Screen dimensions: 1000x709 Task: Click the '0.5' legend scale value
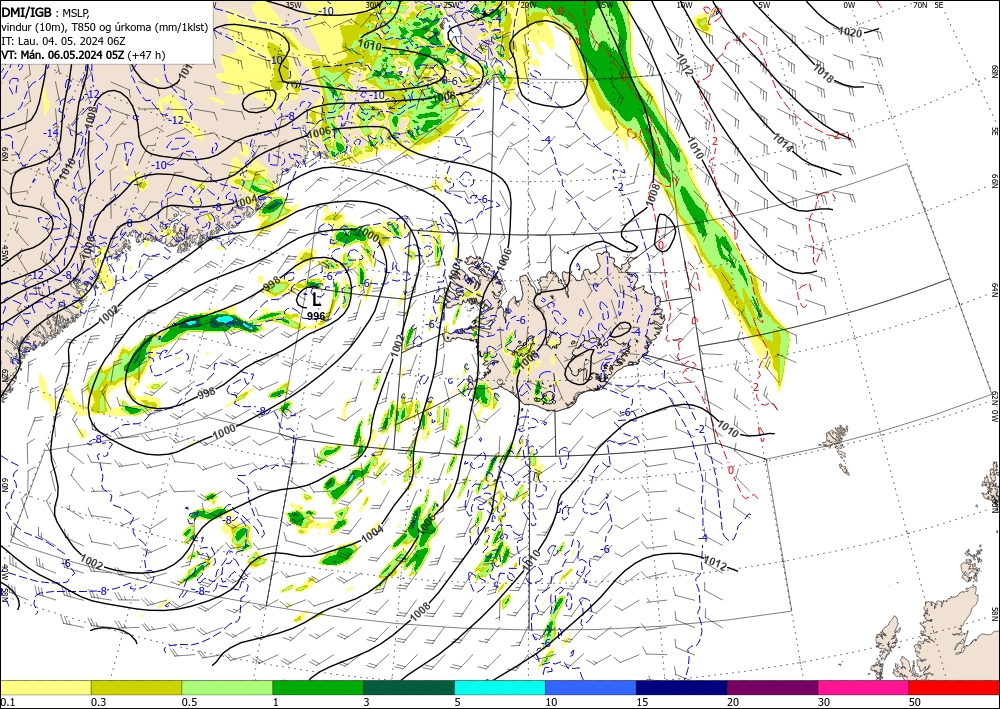coord(189,702)
